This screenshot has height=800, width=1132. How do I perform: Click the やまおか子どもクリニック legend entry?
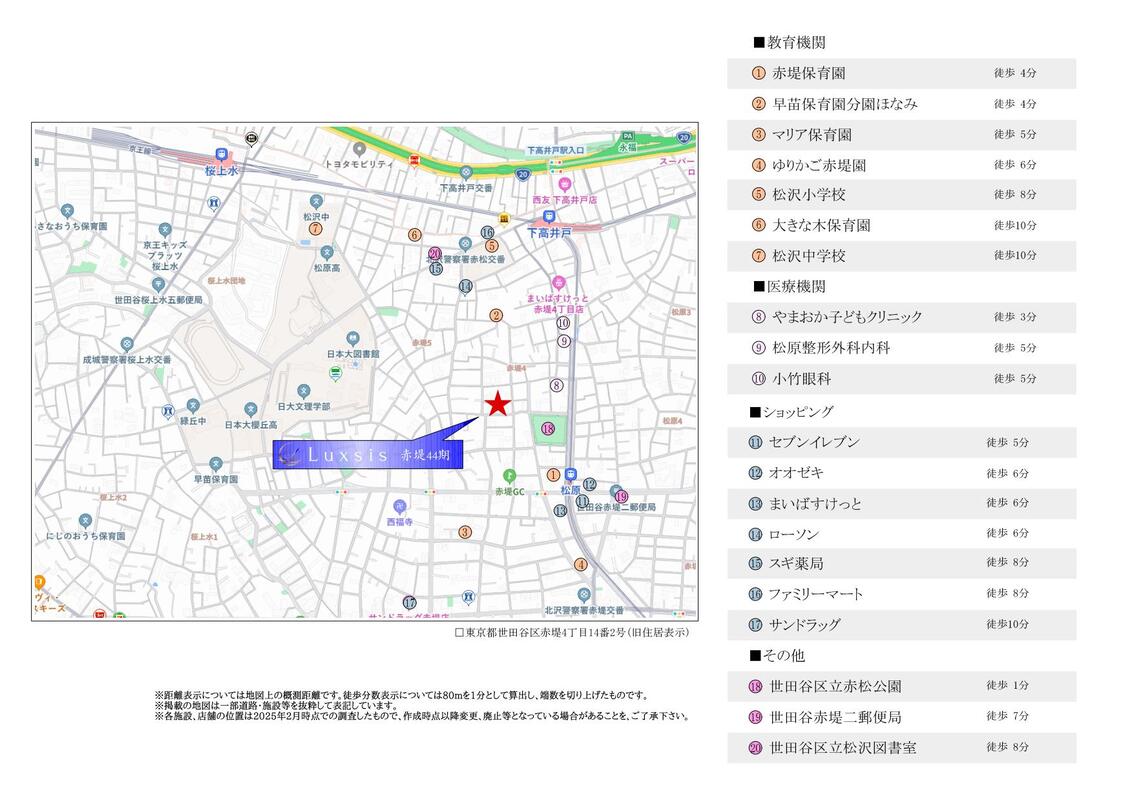(x=901, y=317)
